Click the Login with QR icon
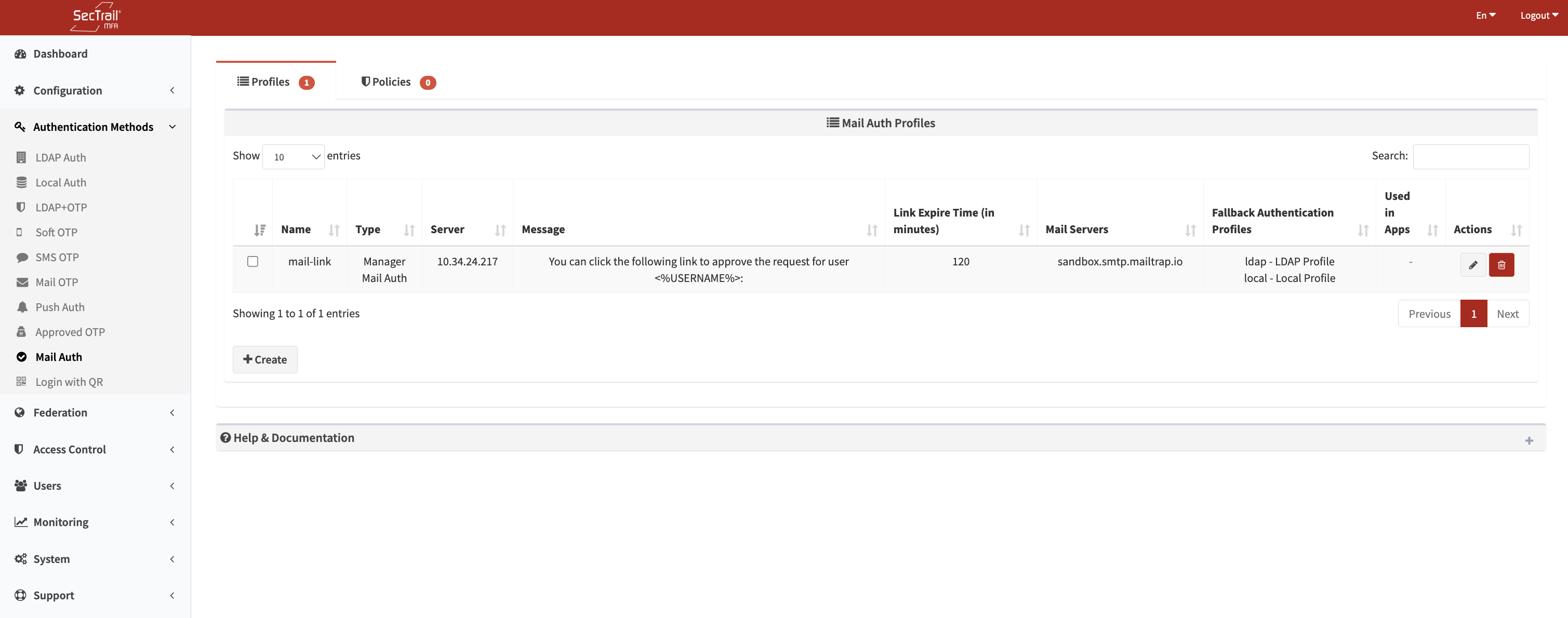The width and height of the screenshot is (1568, 618). (21, 381)
